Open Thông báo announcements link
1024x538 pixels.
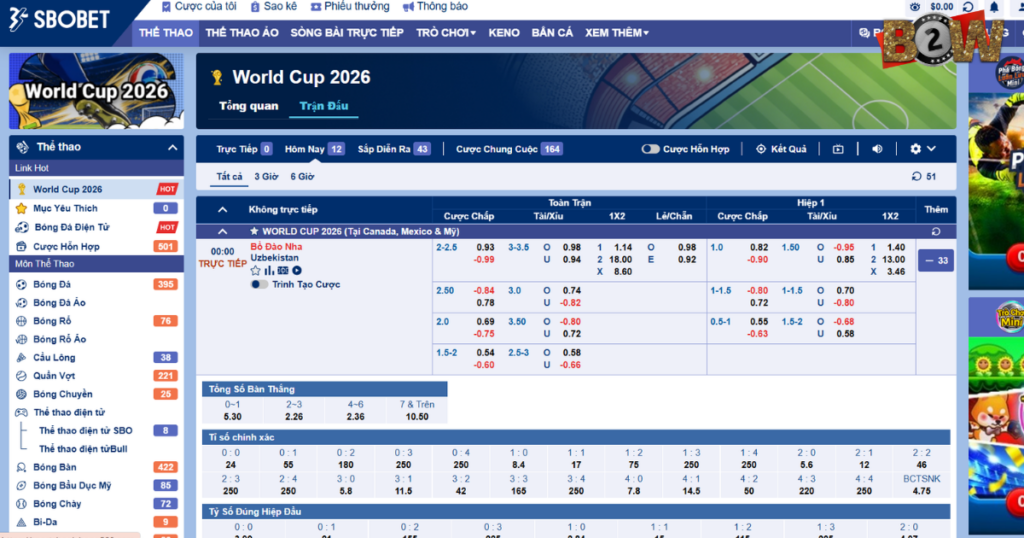point(435,7)
